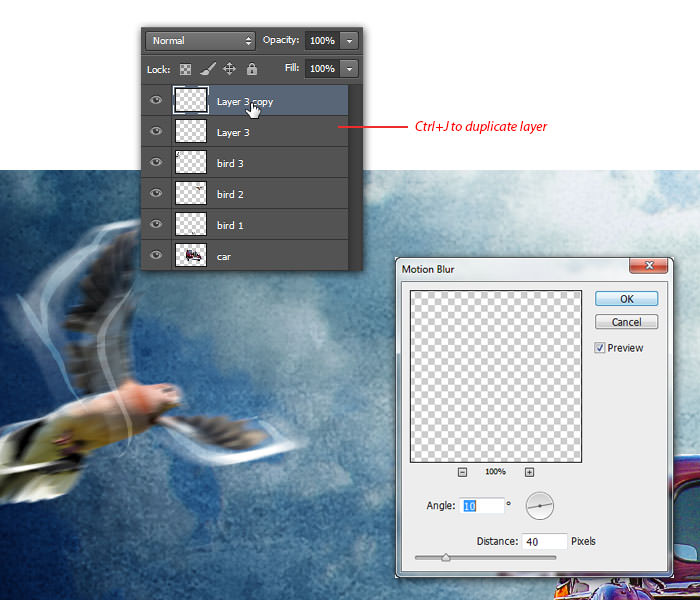Hide the bird 1 layer
Viewport: 700px width, 600px height.
156,224
